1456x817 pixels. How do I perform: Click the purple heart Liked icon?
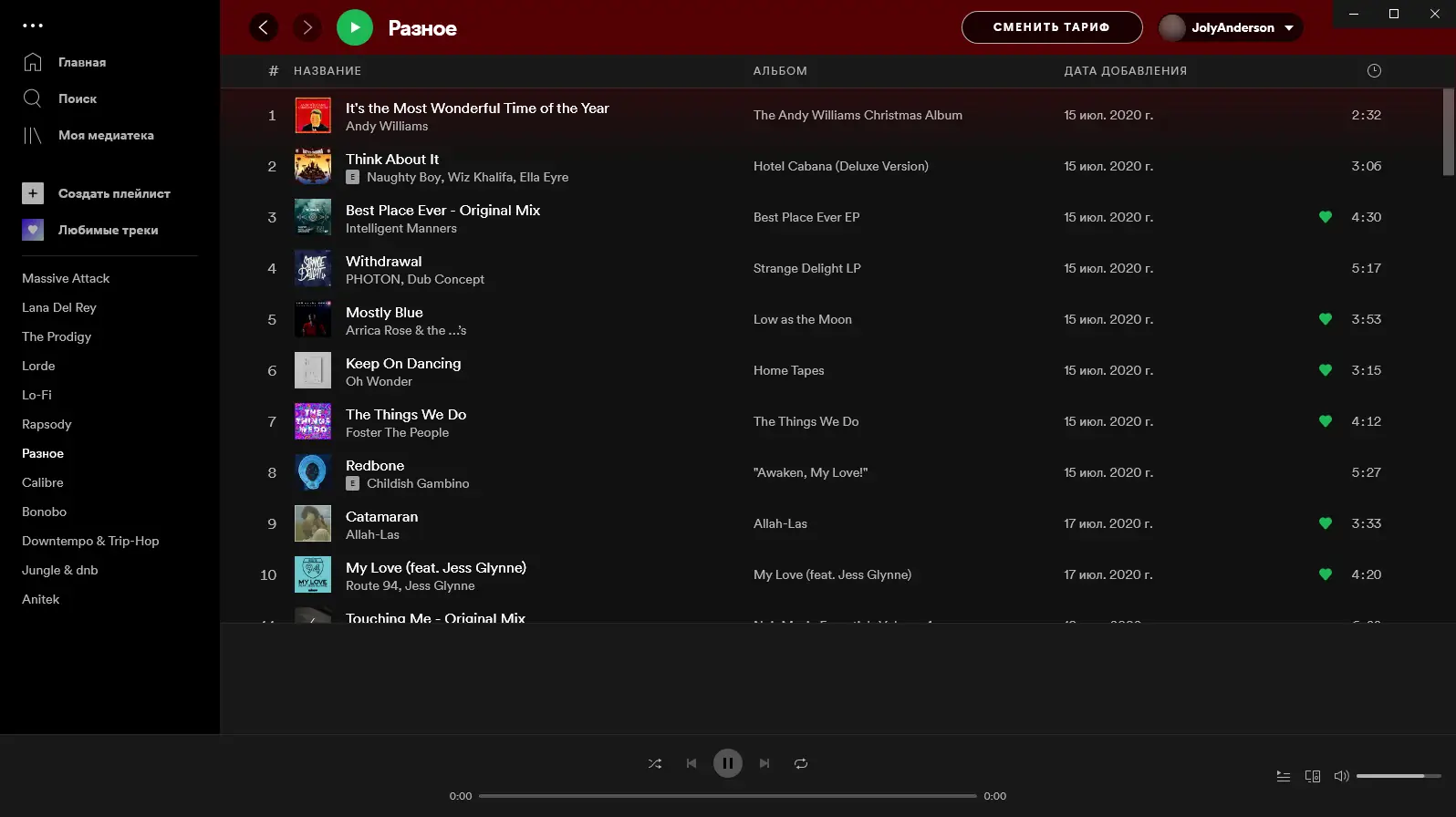[33, 230]
